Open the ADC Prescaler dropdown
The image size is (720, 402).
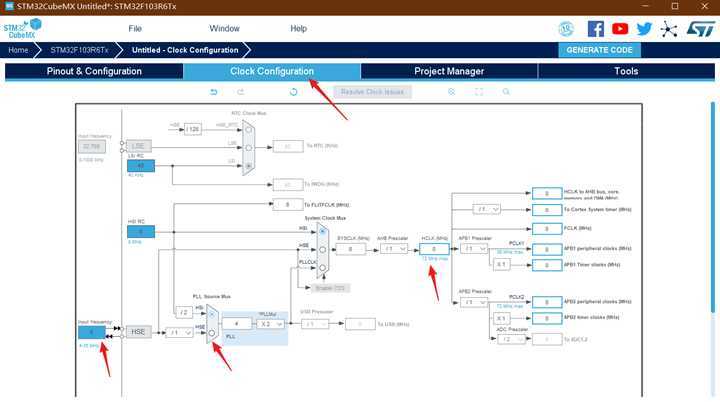pyautogui.click(x=512, y=339)
